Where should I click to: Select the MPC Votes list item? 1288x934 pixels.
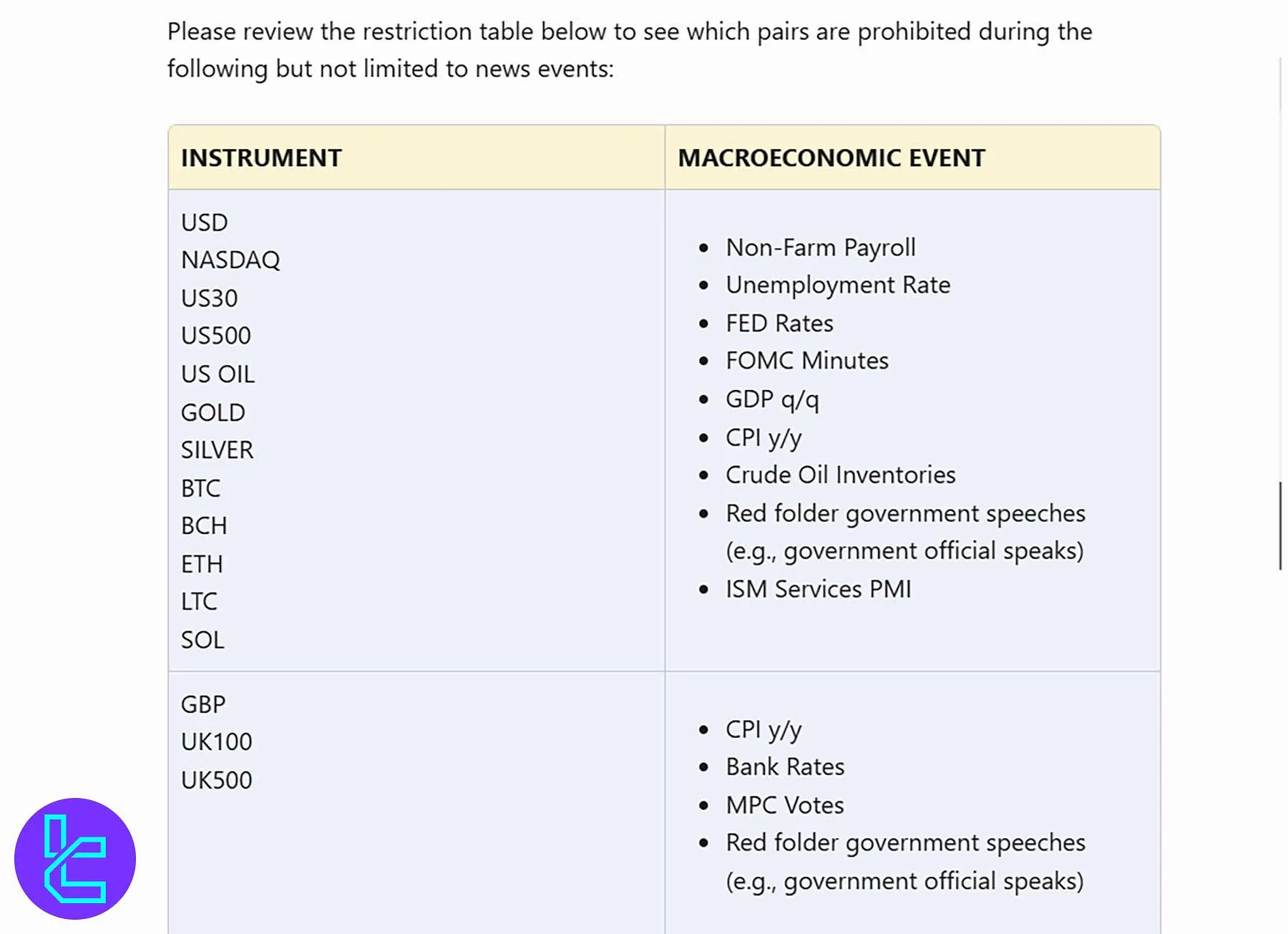[x=784, y=805]
